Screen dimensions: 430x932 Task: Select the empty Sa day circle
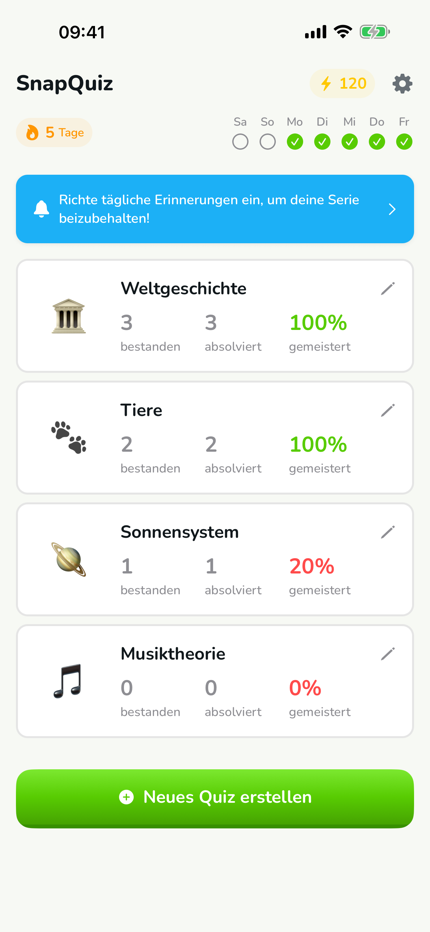point(240,142)
